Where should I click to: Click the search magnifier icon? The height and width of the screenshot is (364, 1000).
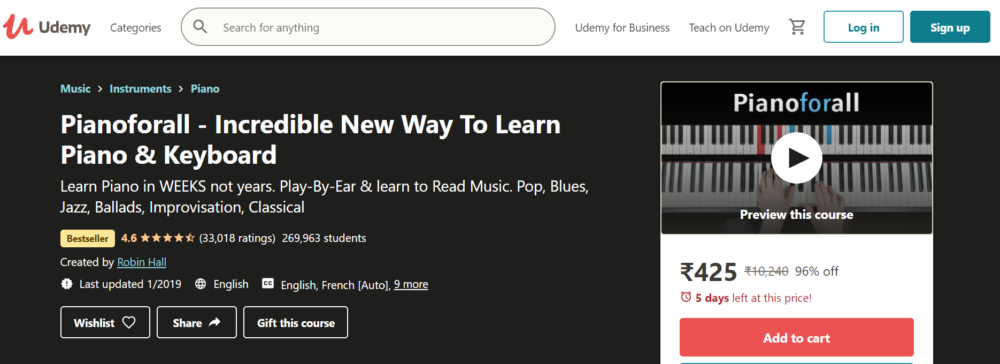(200, 27)
